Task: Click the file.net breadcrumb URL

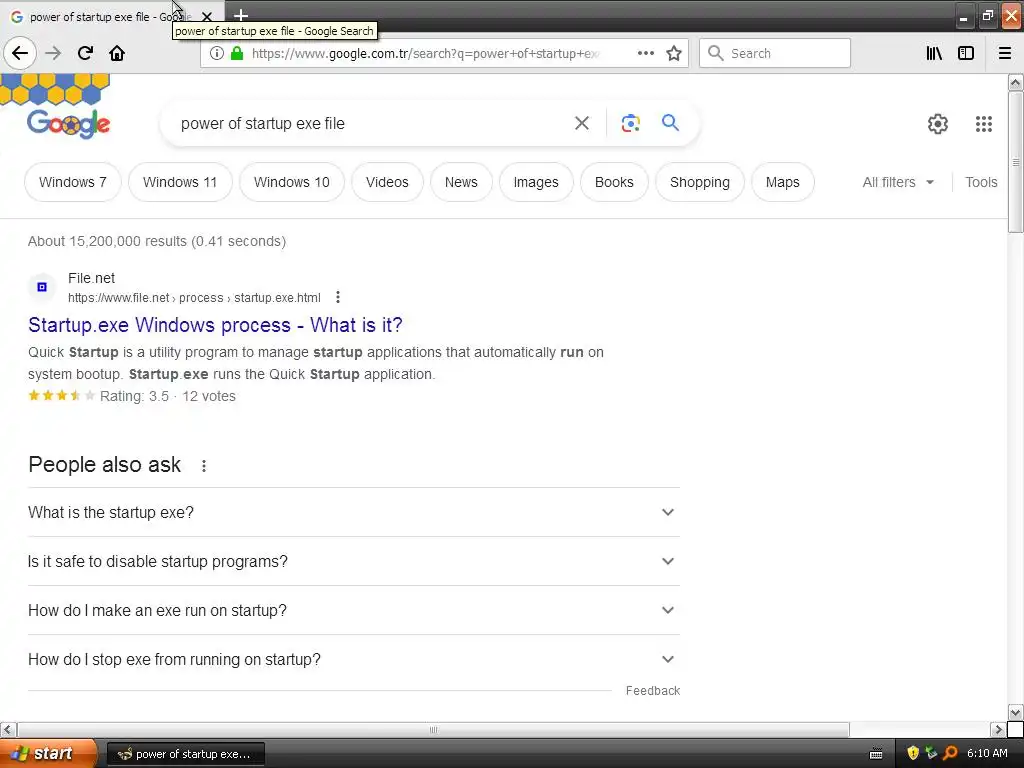Action: tap(194, 298)
